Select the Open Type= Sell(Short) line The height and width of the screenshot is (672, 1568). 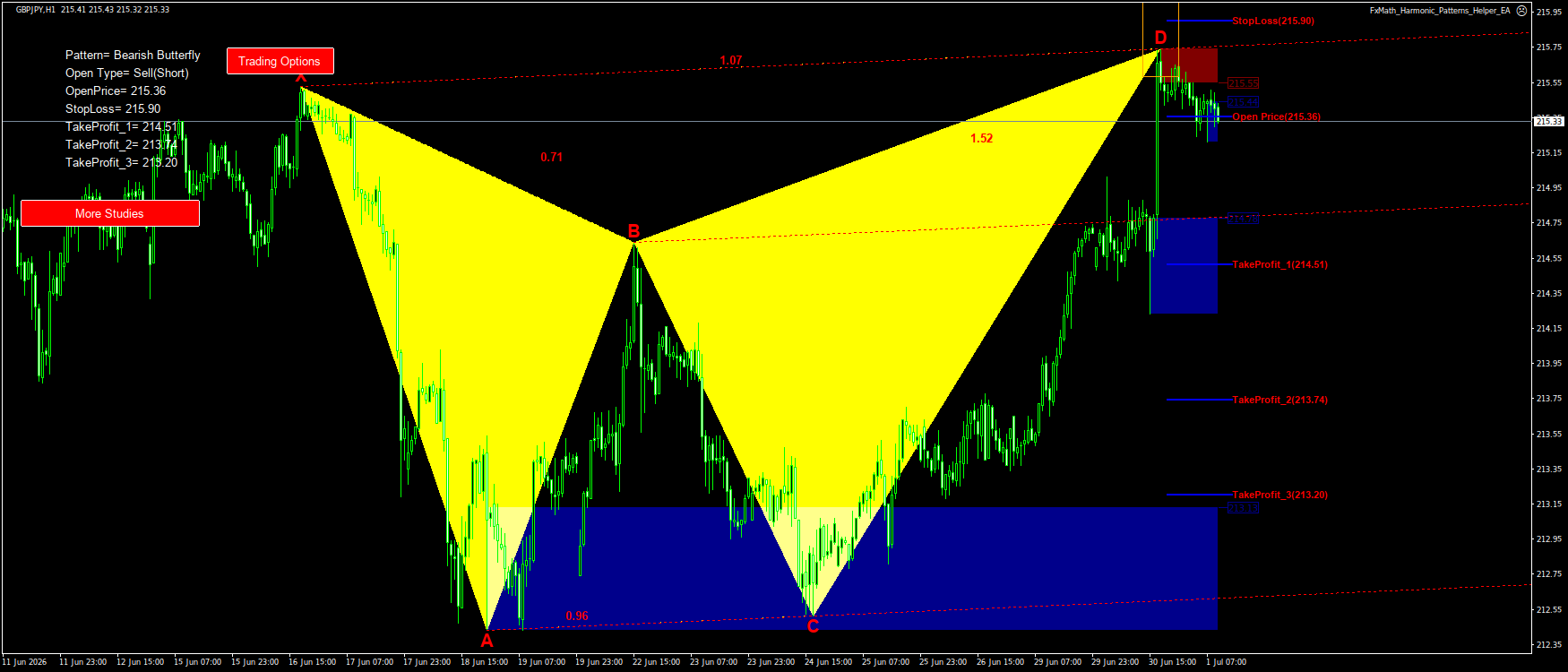pyautogui.click(x=126, y=73)
